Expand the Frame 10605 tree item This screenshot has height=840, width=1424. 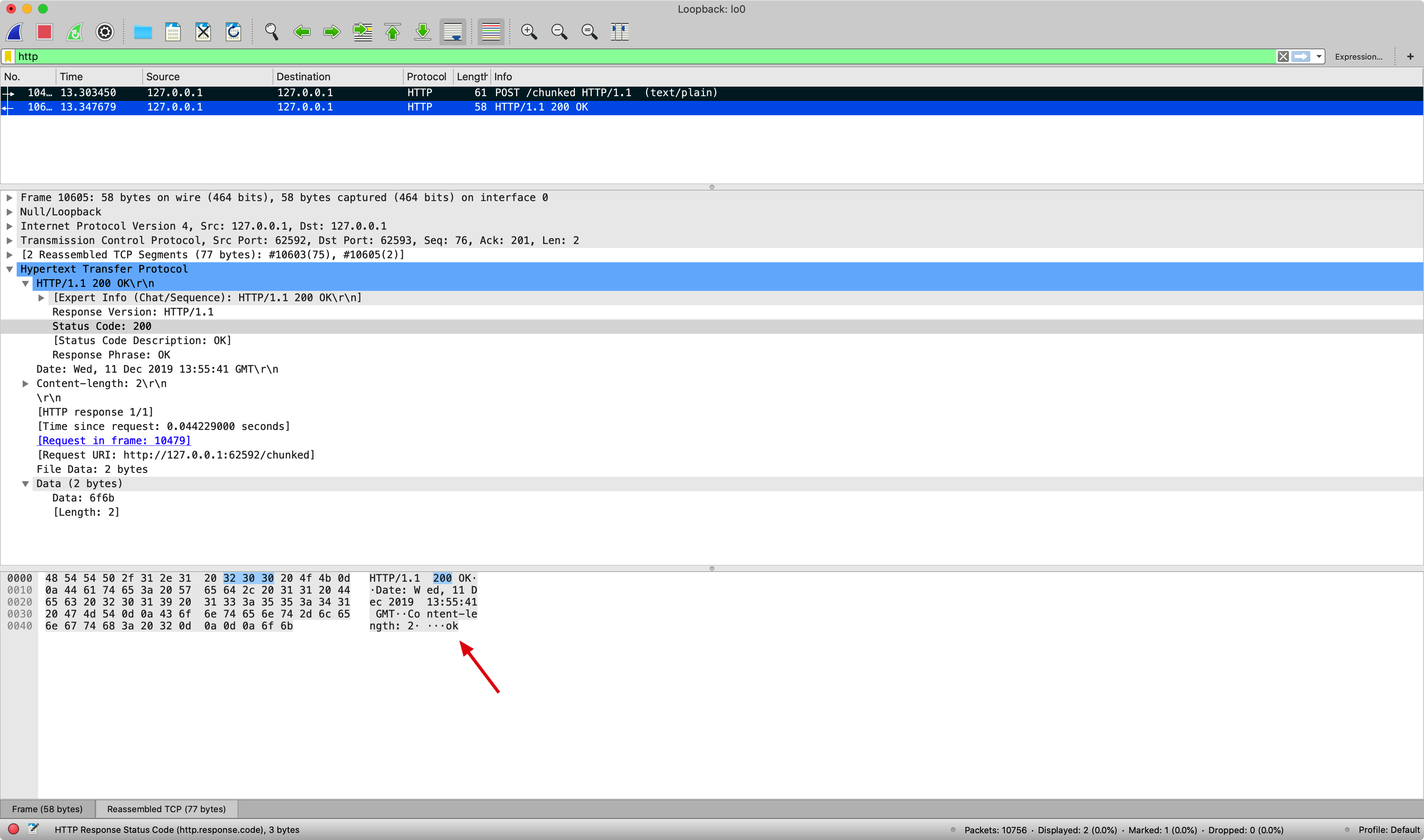coord(10,197)
